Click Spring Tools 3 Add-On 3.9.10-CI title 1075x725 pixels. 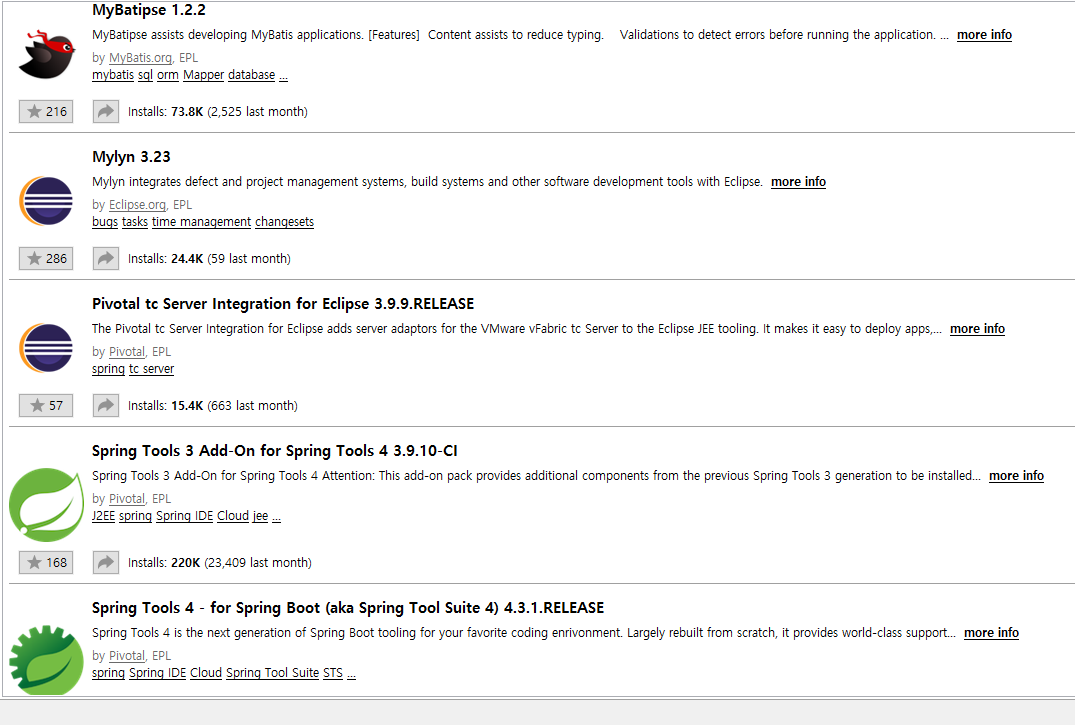[275, 451]
